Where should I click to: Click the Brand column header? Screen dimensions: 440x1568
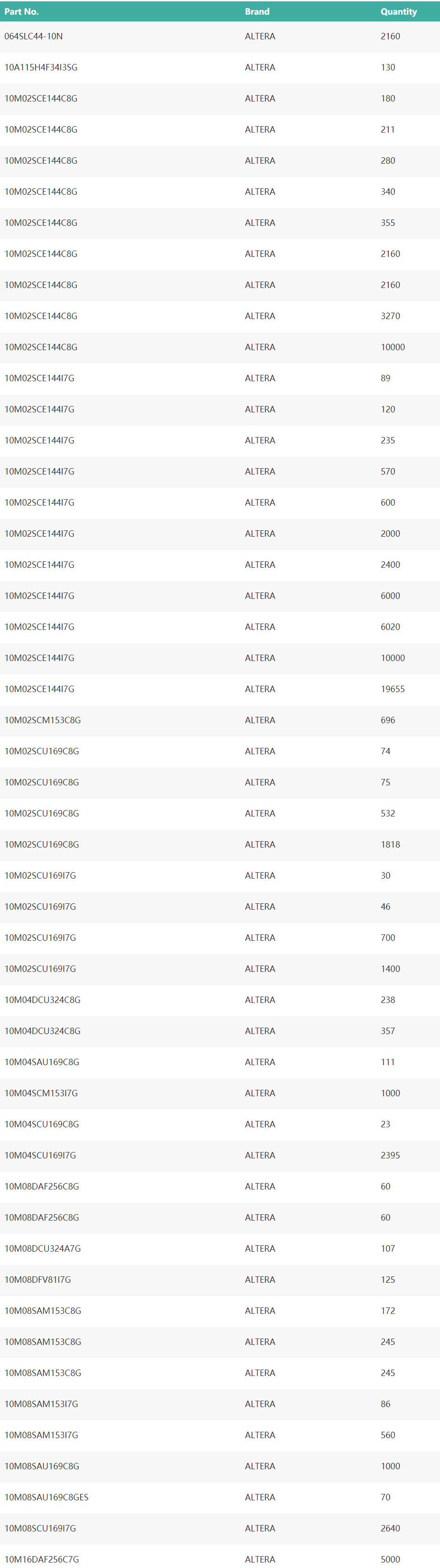(x=257, y=11)
